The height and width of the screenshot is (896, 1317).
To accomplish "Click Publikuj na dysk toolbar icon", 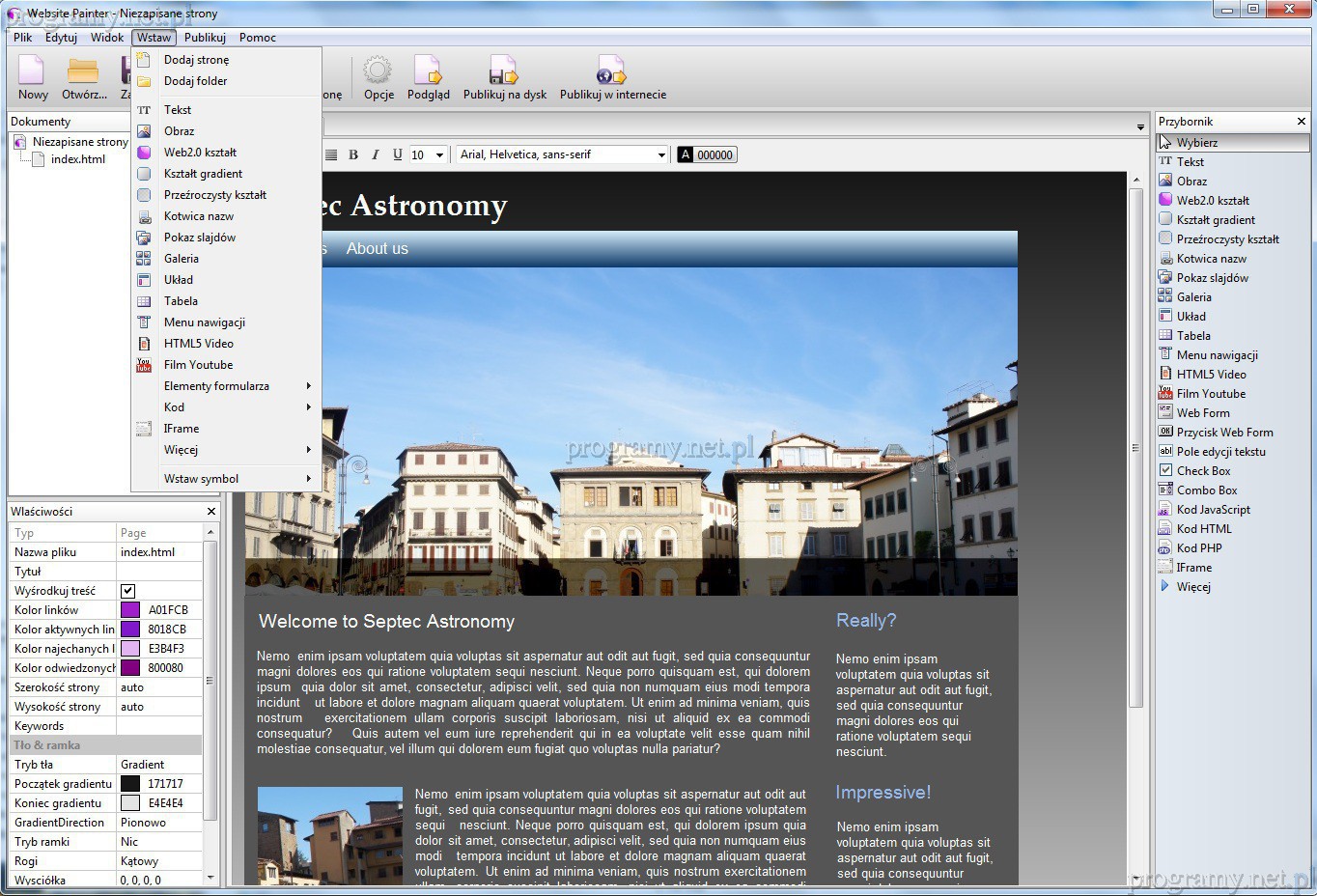I will (504, 71).
